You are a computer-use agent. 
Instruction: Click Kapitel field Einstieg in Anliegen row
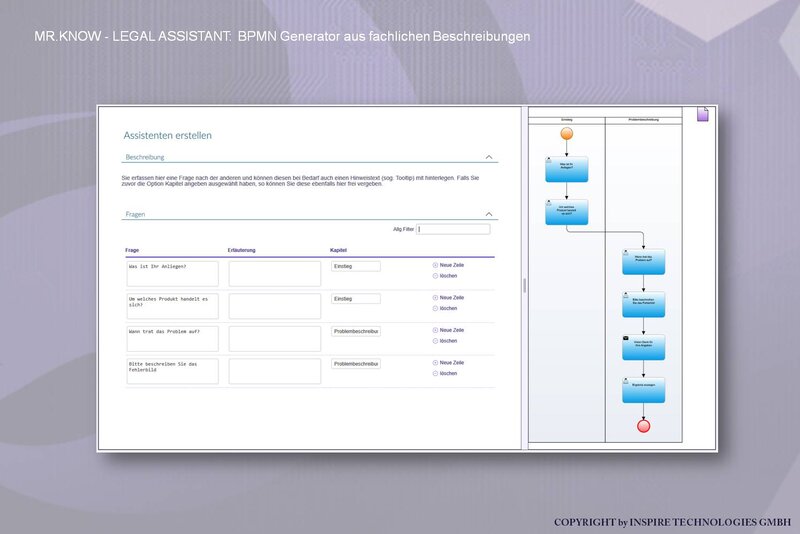coord(356,266)
